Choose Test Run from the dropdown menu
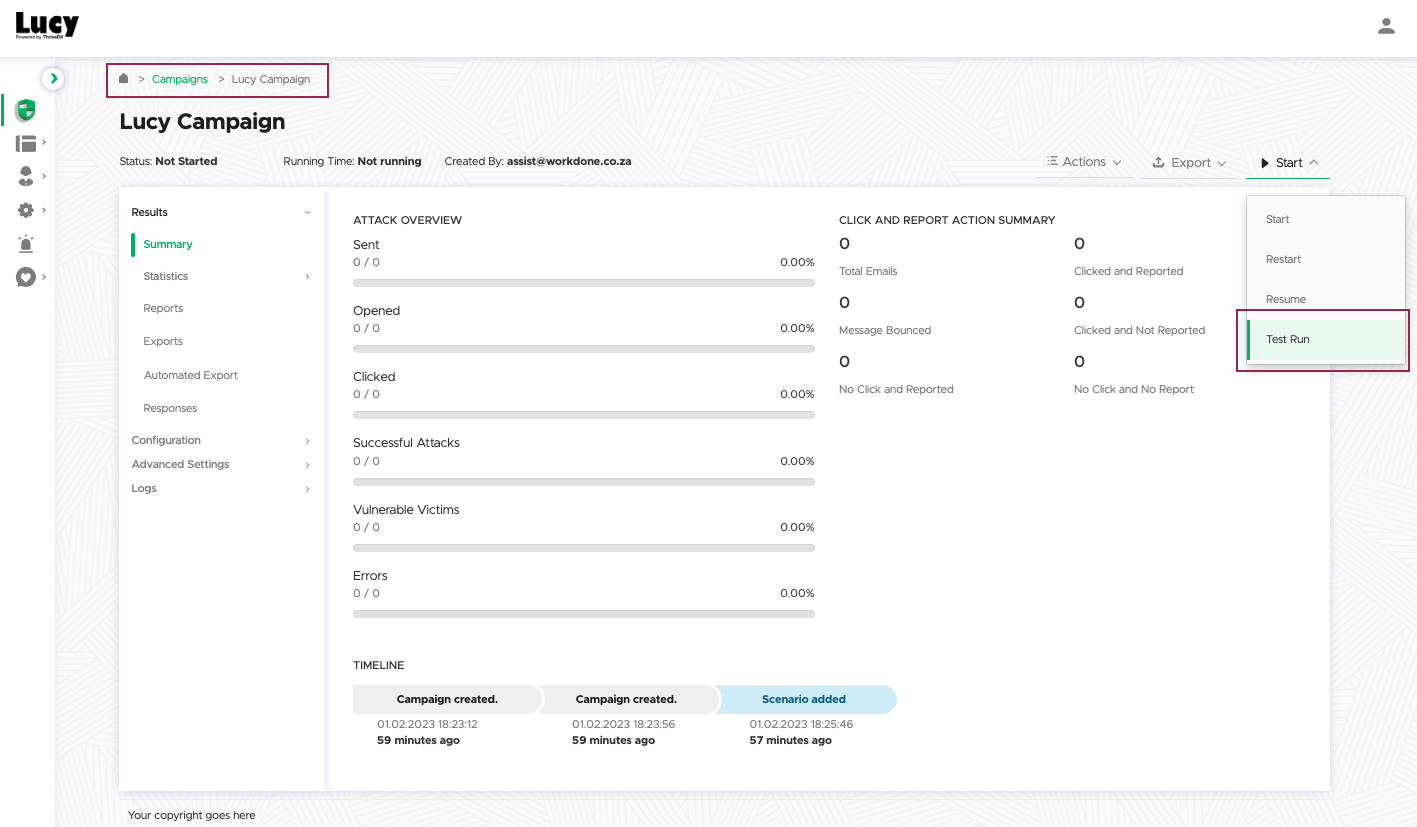This screenshot has height=827, width=1417. [x=1326, y=339]
